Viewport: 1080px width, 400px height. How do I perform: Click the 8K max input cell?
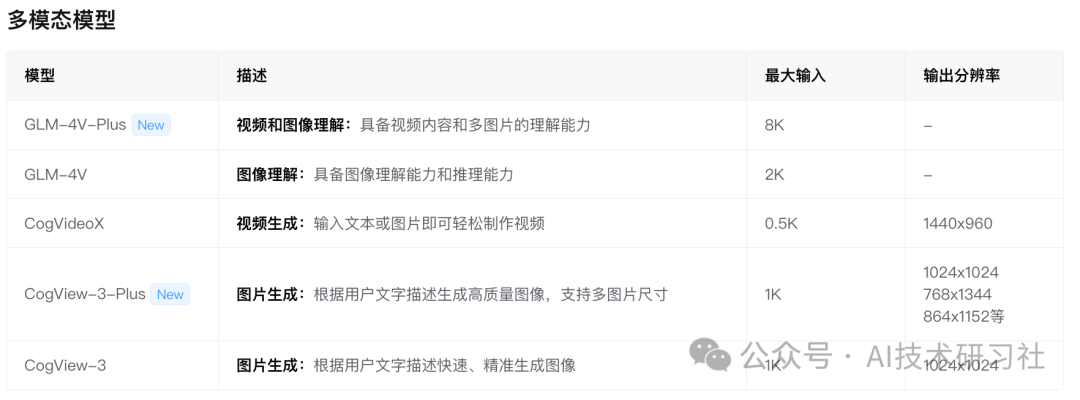774,125
